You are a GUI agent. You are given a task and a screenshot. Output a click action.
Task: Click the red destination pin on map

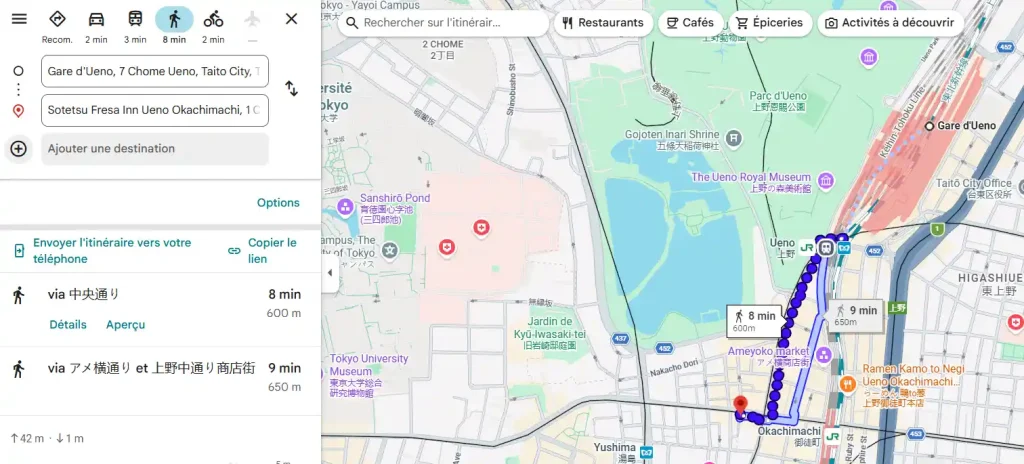point(740,405)
